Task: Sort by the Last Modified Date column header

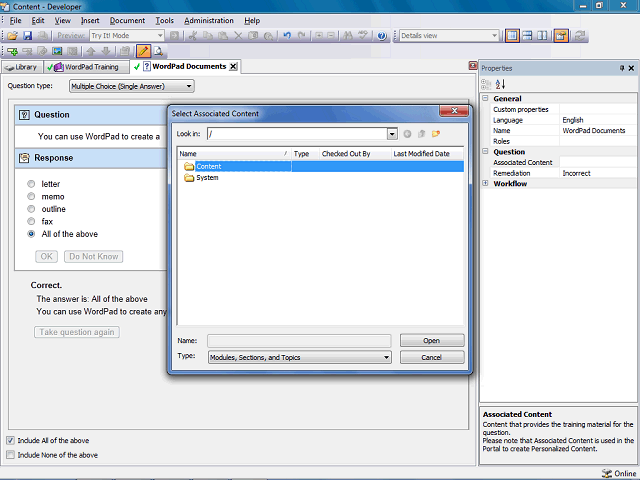Action: click(427, 153)
